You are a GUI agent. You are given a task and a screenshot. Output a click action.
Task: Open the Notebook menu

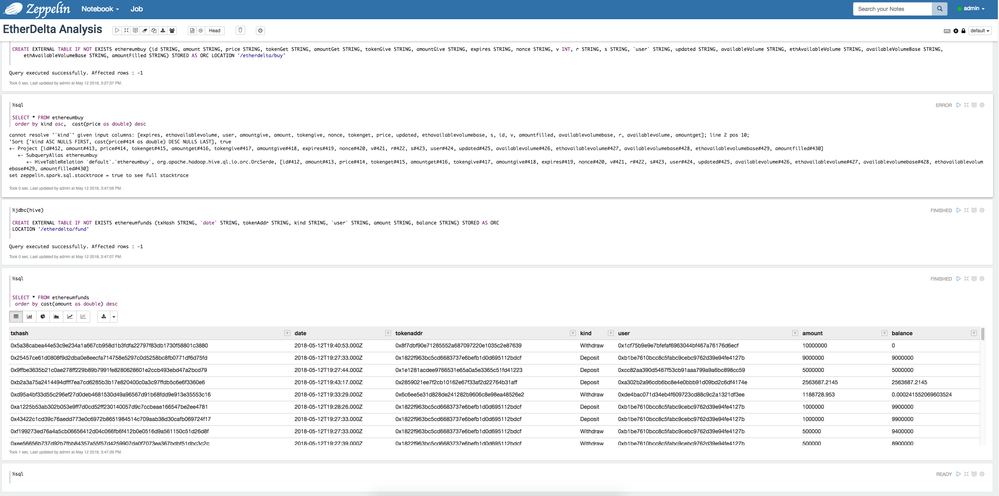pos(100,9)
